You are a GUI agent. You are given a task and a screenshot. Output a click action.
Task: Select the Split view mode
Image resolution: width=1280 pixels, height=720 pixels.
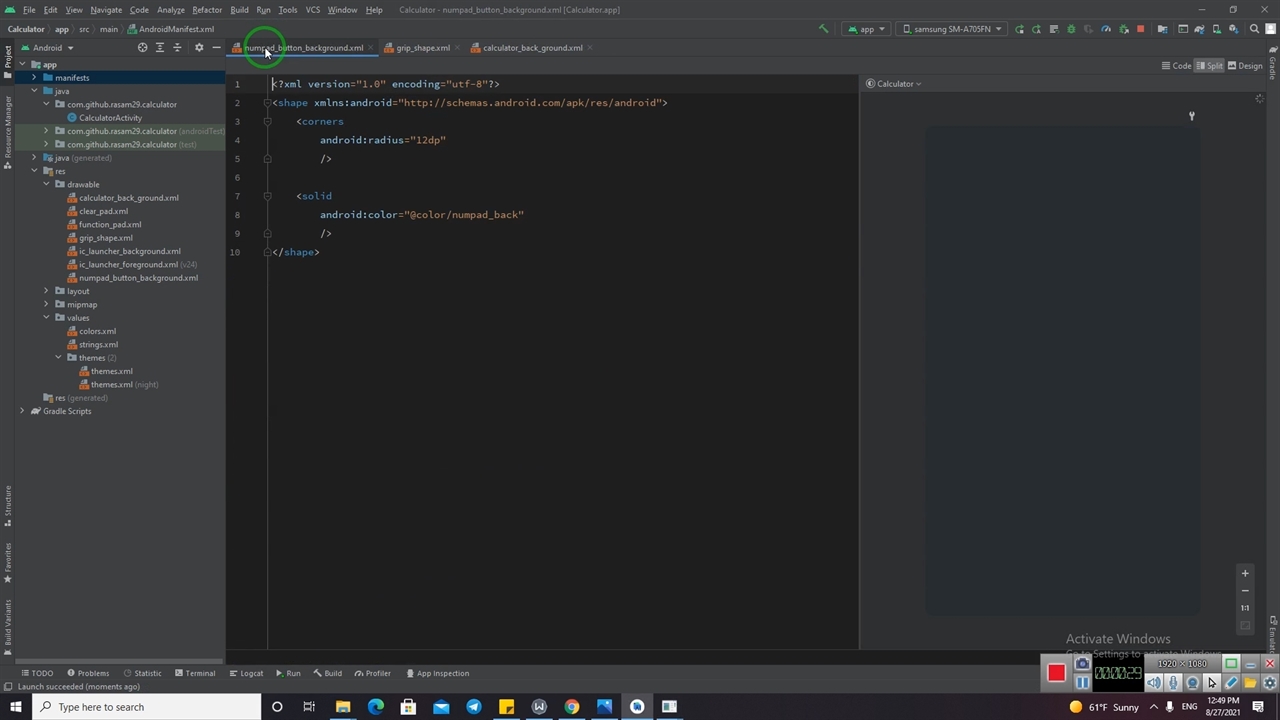coord(1210,66)
